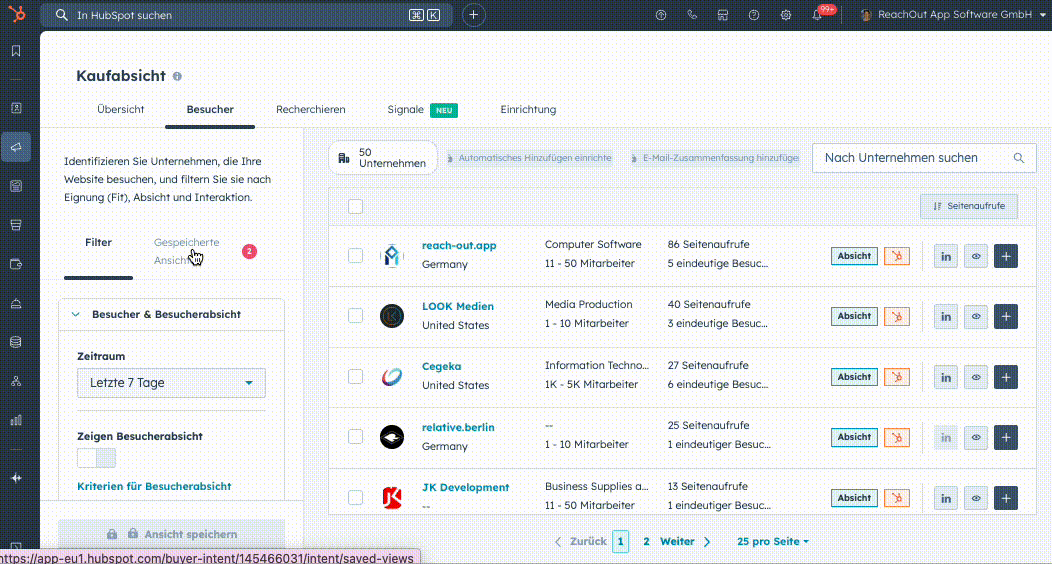1052x564 pixels.
Task: Open Bookmarks in the left sidebar
Action: coord(16,51)
